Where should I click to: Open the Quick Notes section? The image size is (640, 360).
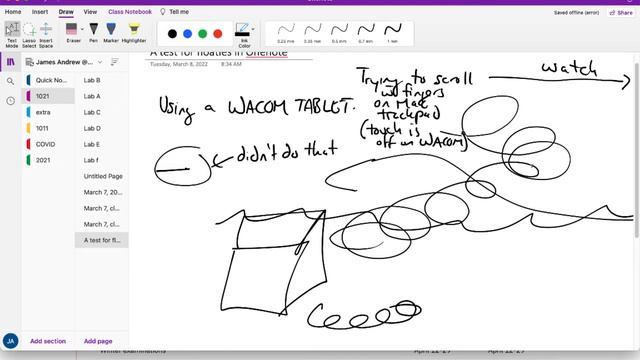pyautogui.click(x=48, y=80)
